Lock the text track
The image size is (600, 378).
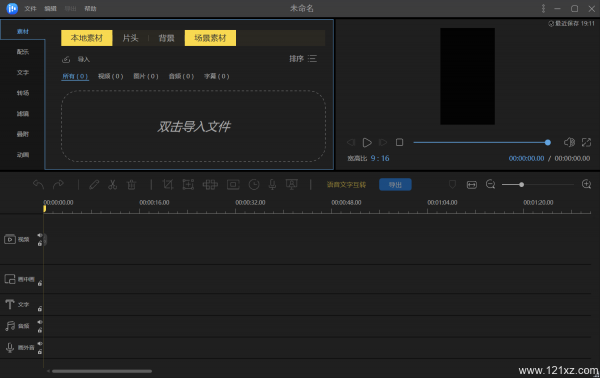pos(40,308)
